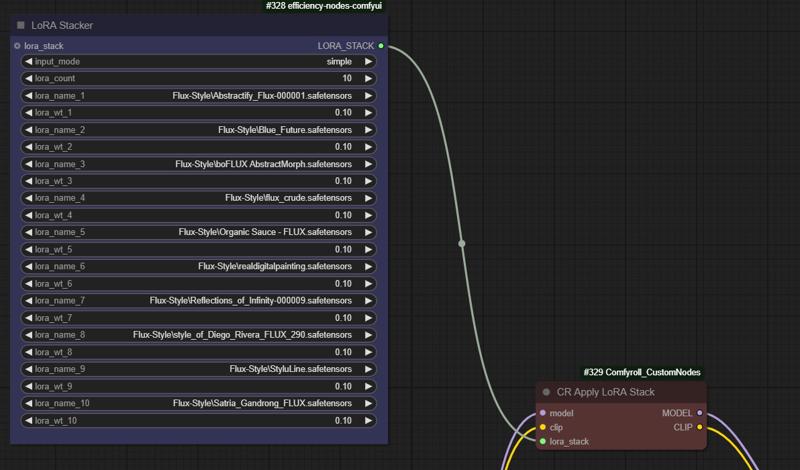Open lora_name_7 Reflections_of_Infinity dropdown
Image resolution: width=800 pixels, height=470 pixels.
(198, 301)
